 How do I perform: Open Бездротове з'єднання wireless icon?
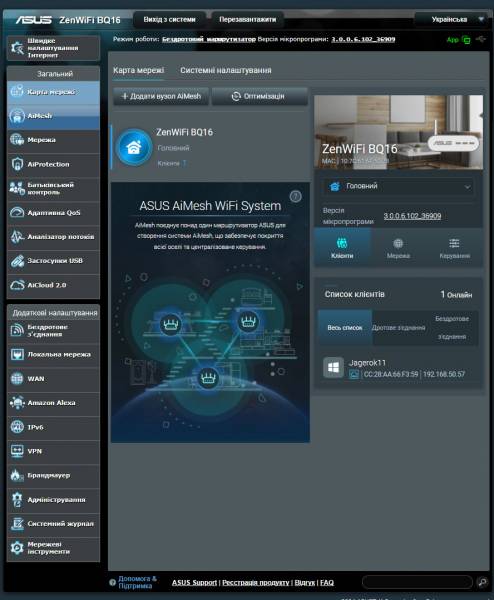[17, 330]
